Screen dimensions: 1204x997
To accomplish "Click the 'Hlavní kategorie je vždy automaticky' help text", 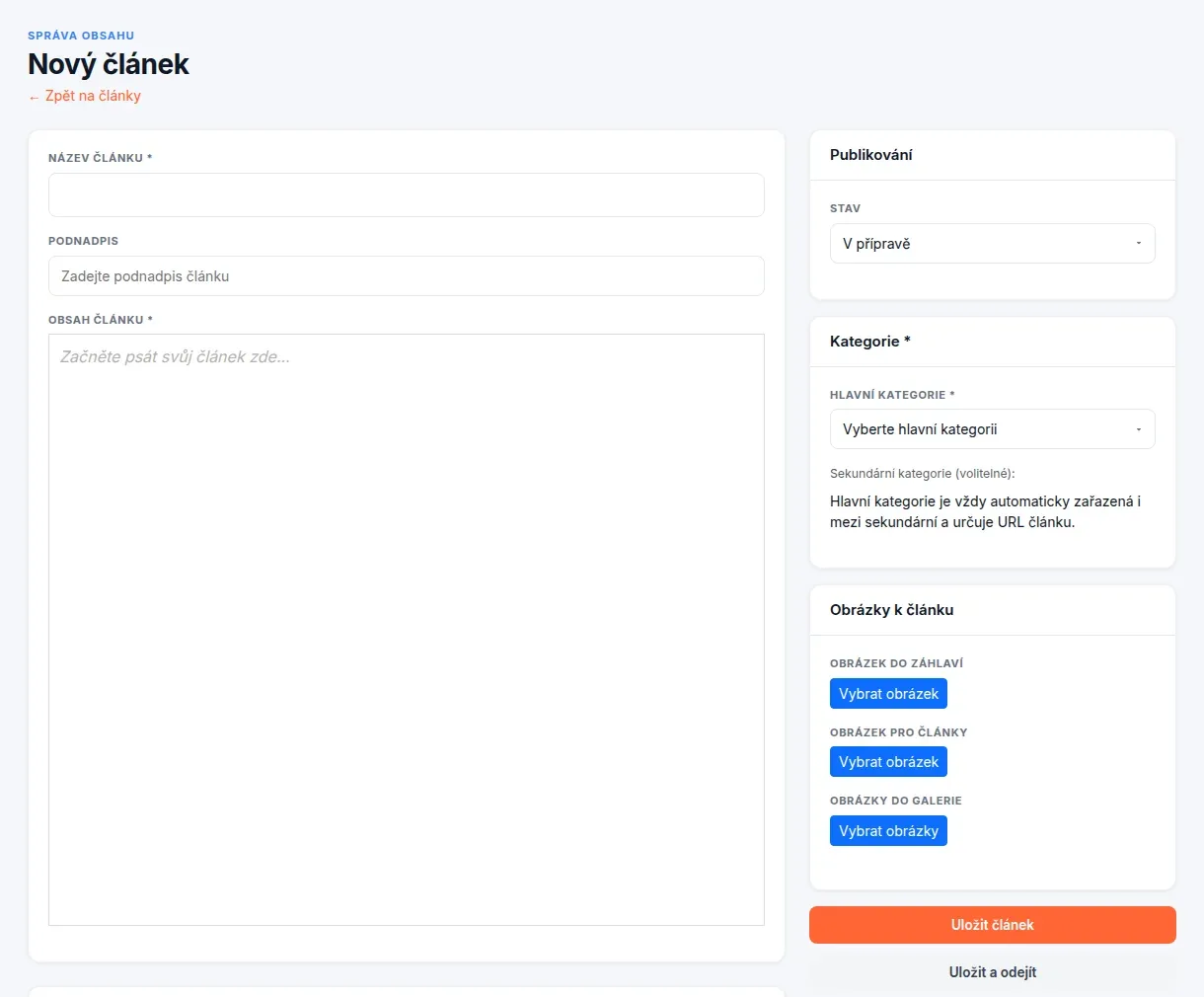I will 985,511.
